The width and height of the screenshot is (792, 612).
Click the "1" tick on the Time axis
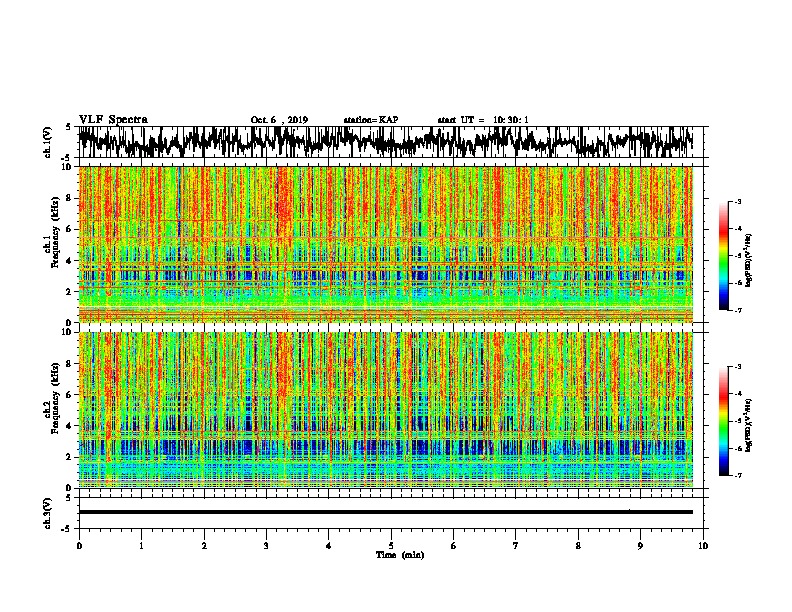point(141,545)
